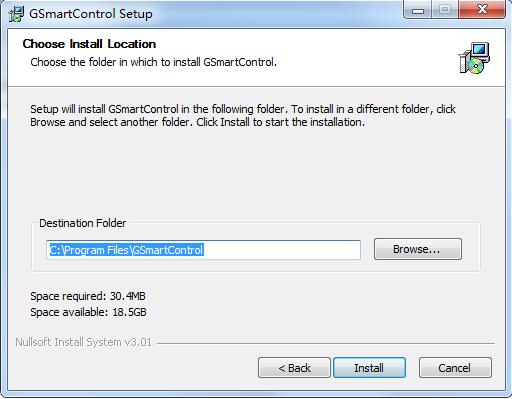
Task: Click the highlighted C:\Program Files\GSmartControl path
Action: (127, 250)
